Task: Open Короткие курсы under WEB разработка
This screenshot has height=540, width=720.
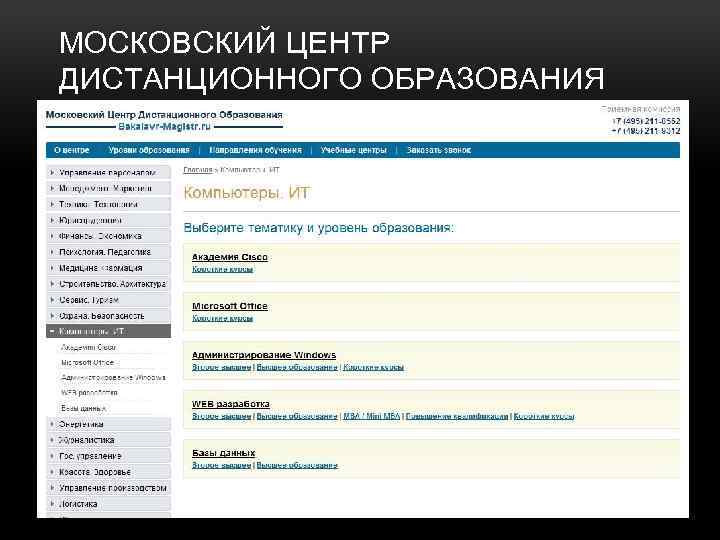Action: (544, 416)
